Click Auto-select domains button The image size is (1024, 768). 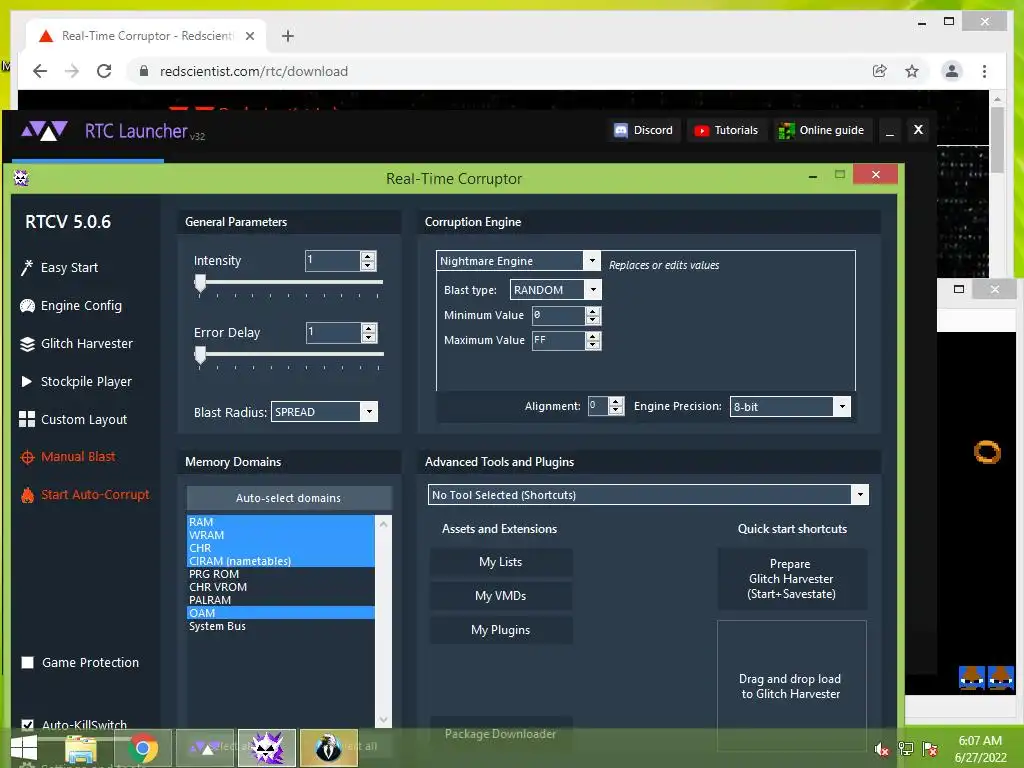click(x=289, y=498)
